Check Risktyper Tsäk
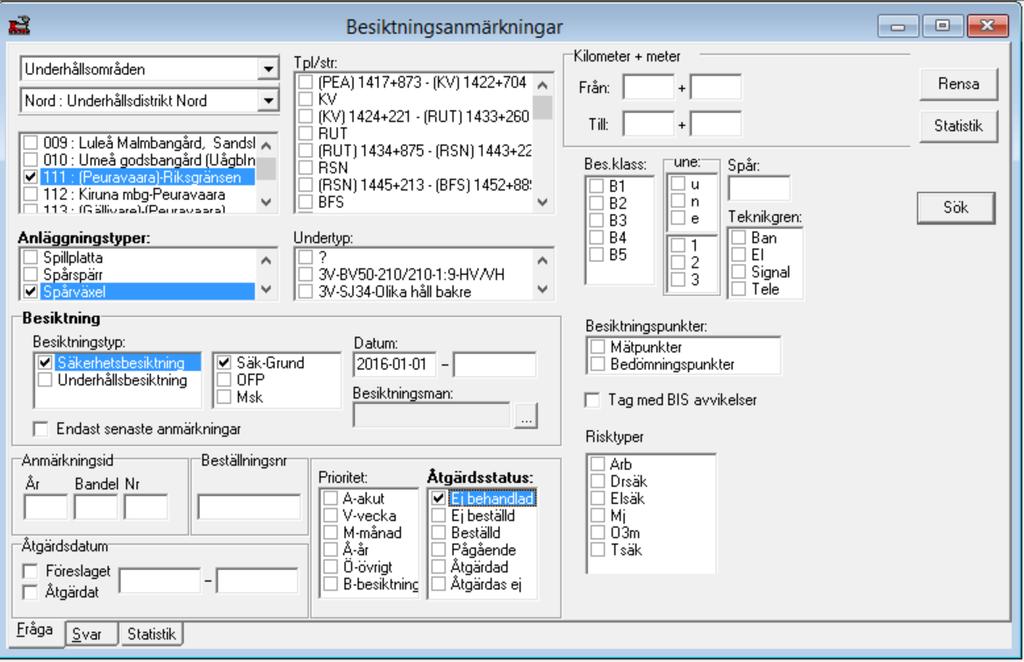 (597, 550)
